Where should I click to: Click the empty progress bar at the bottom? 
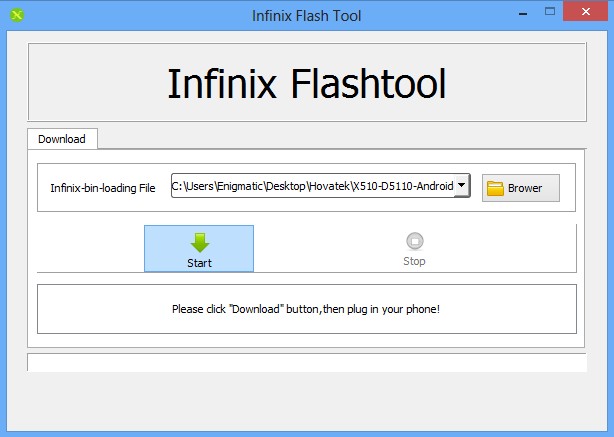click(307, 362)
